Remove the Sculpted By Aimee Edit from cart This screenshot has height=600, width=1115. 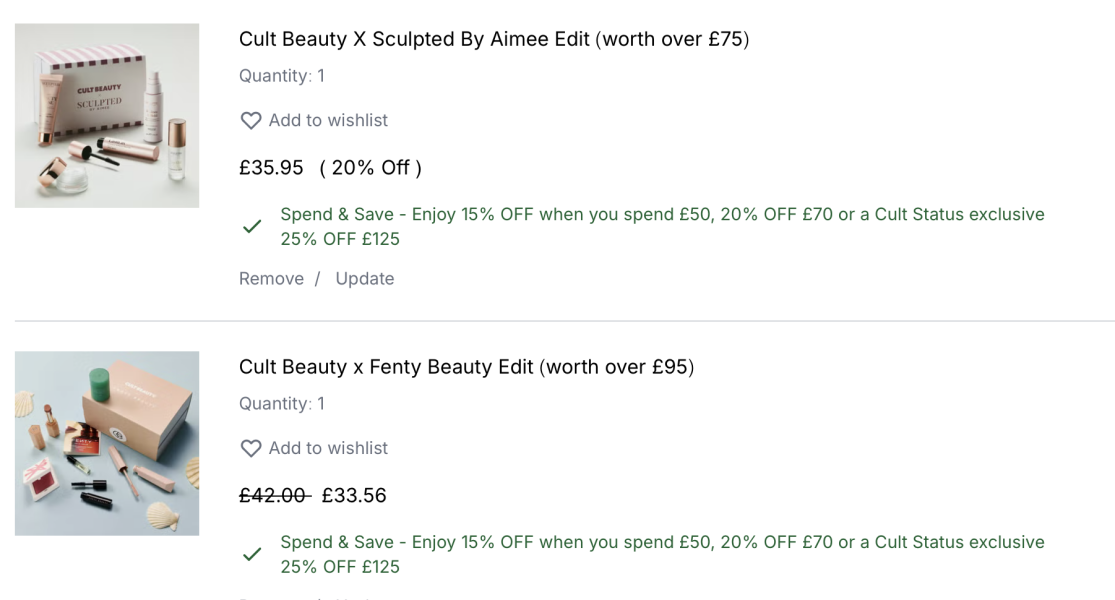click(271, 278)
